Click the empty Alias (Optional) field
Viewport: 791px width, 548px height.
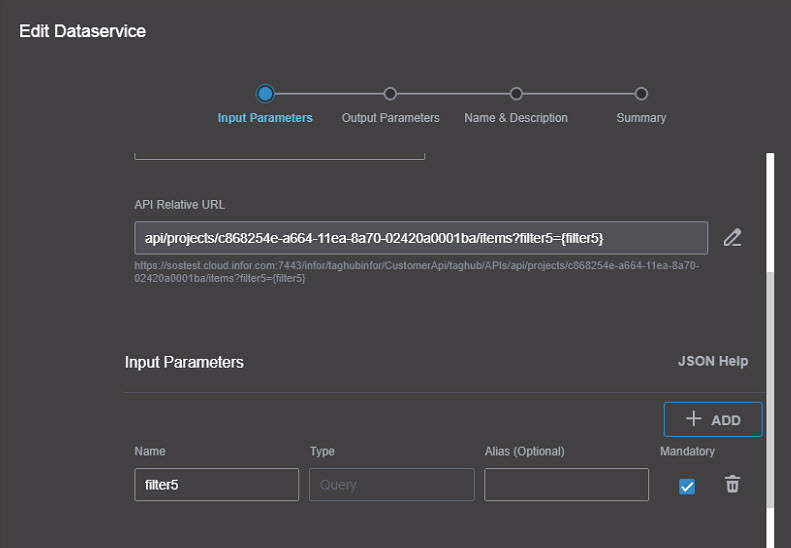(x=566, y=484)
